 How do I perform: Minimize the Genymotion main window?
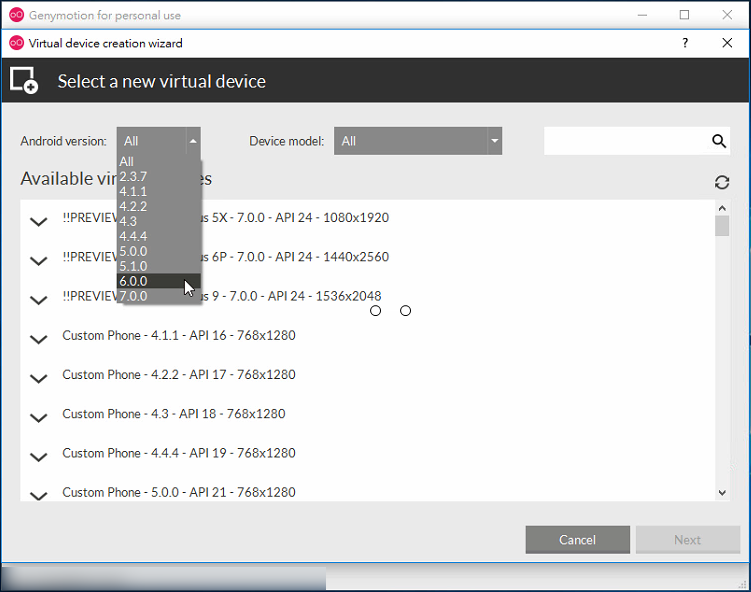tap(642, 15)
